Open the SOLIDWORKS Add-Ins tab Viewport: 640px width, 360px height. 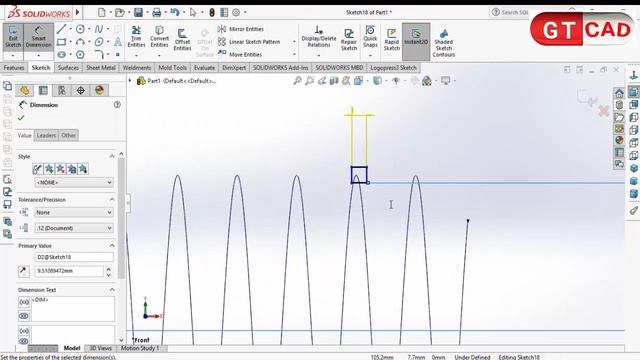(x=280, y=68)
